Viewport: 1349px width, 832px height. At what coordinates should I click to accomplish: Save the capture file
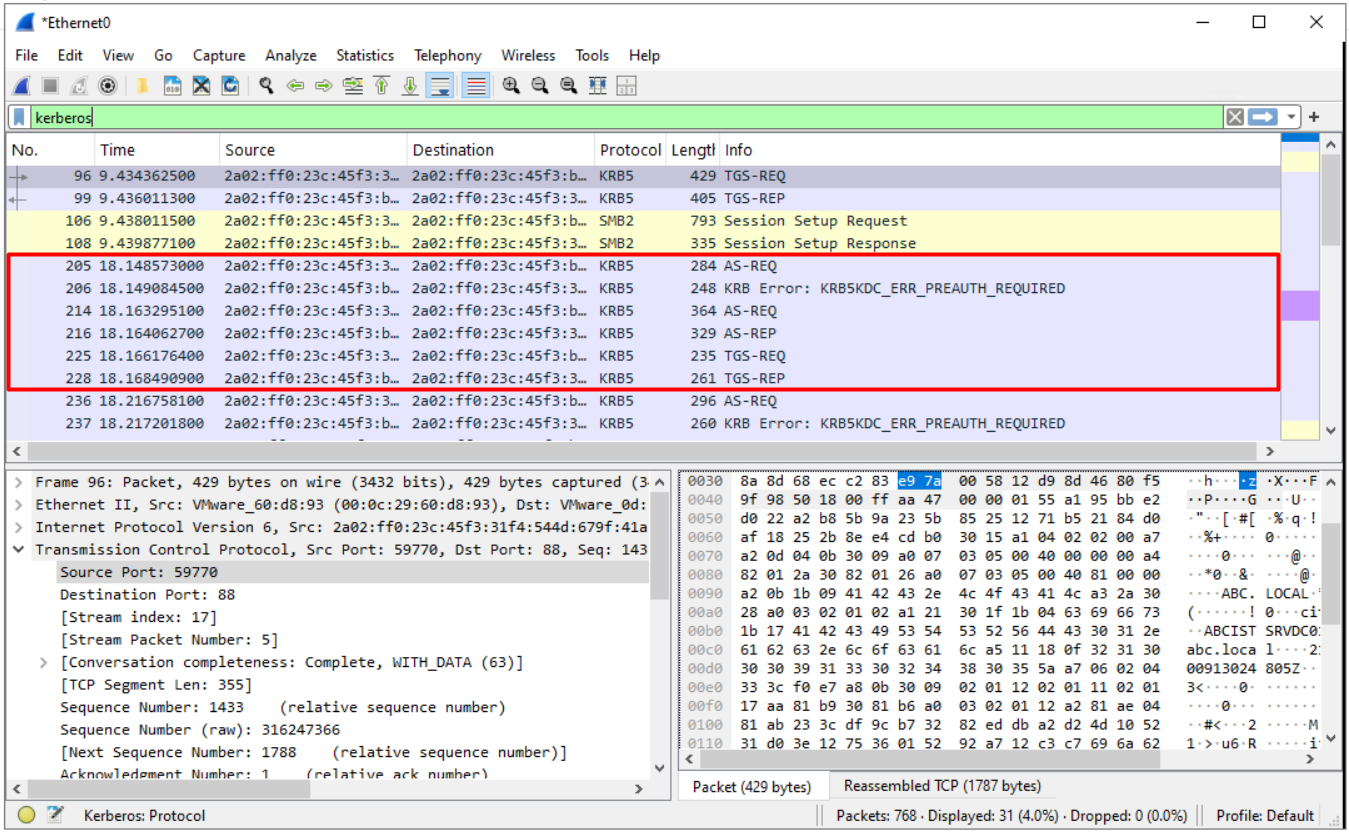coord(172,86)
